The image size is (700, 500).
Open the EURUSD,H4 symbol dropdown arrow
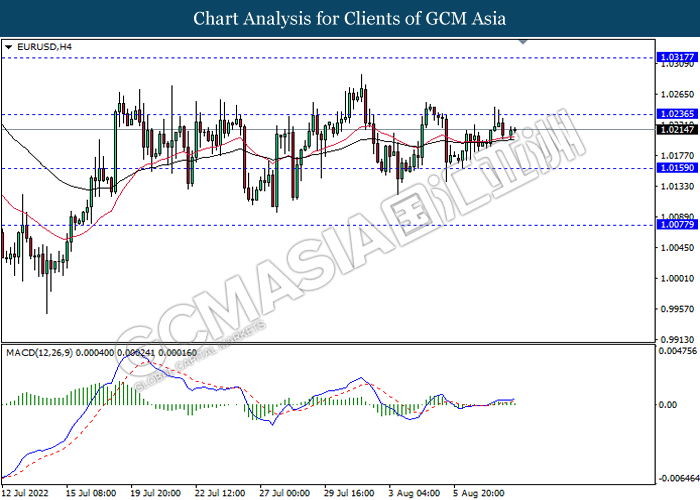(x=8, y=47)
